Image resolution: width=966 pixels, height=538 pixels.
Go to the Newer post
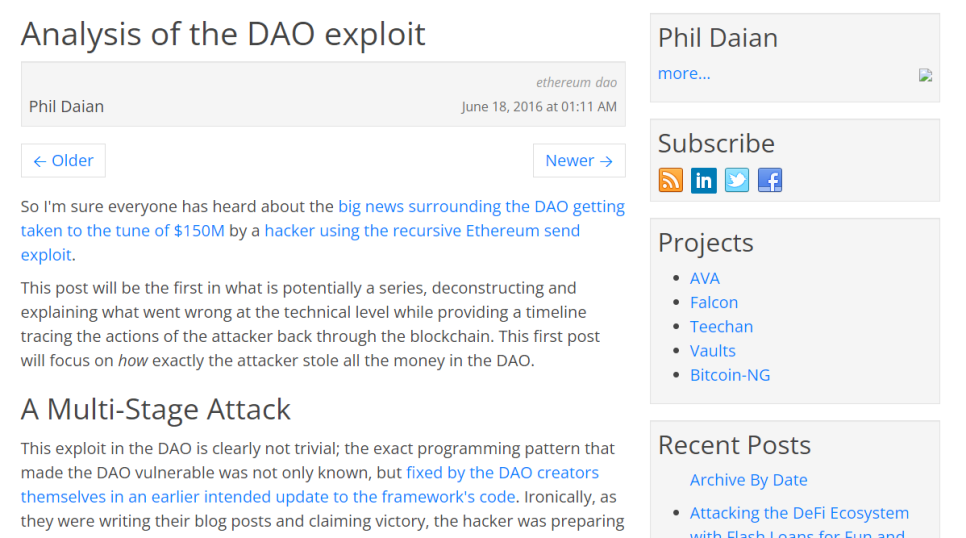[x=579, y=161]
